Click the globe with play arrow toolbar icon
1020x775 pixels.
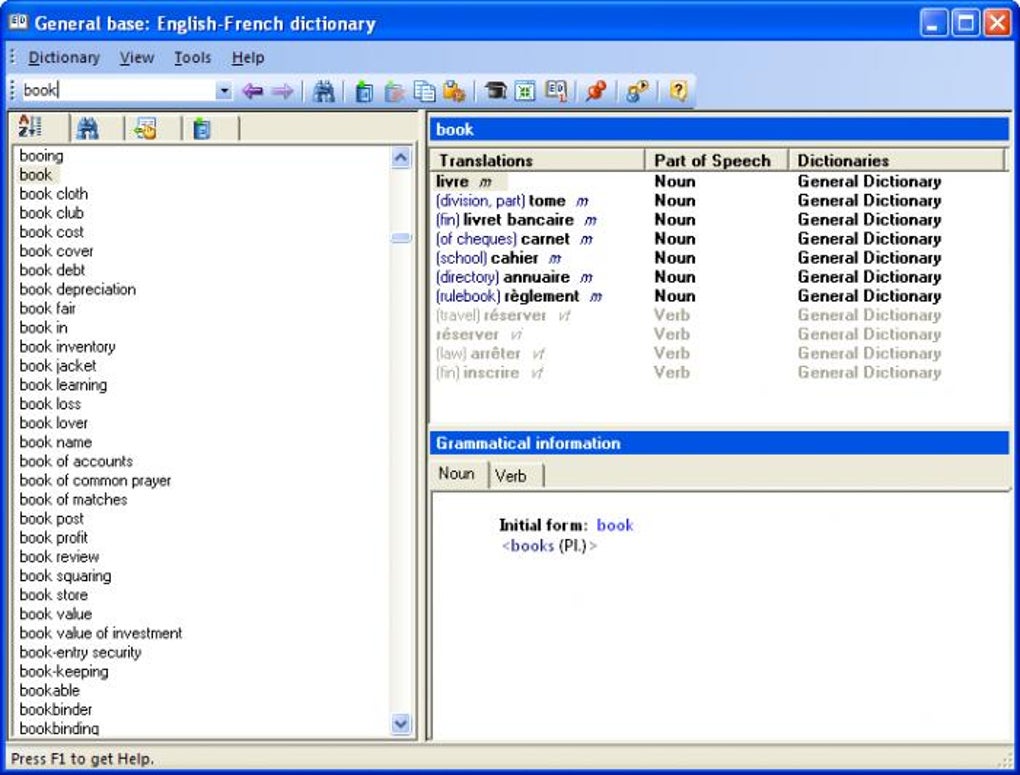coord(638,92)
